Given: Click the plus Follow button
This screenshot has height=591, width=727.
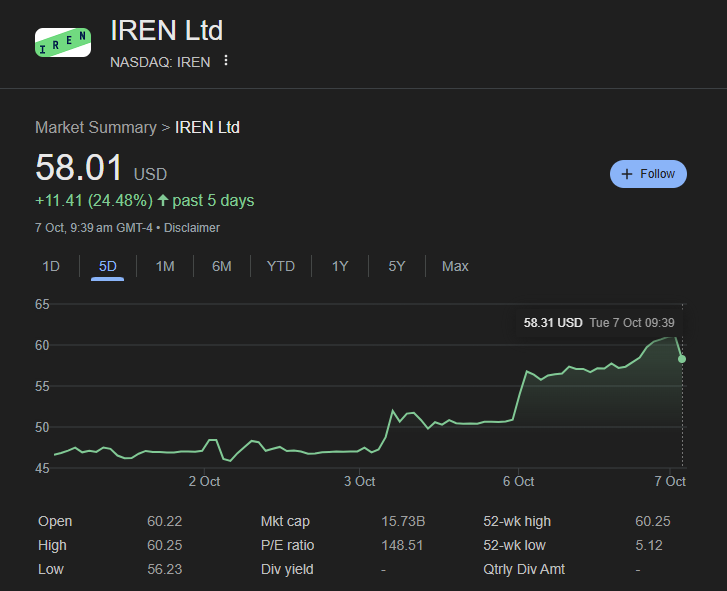Looking at the screenshot, I should 648,174.
